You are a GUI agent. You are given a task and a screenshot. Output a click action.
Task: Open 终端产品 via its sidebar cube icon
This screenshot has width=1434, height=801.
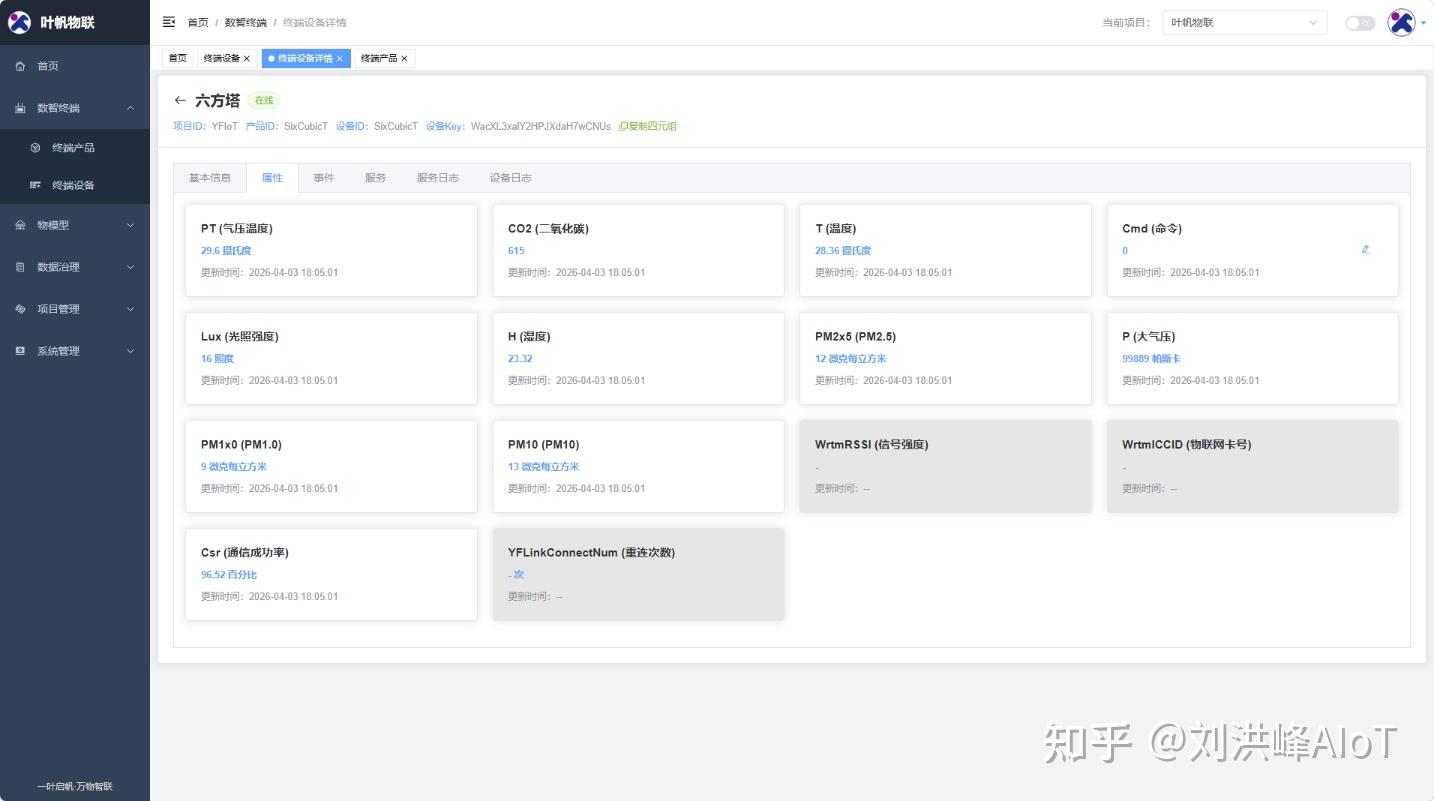pyautogui.click(x=35, y=148)
